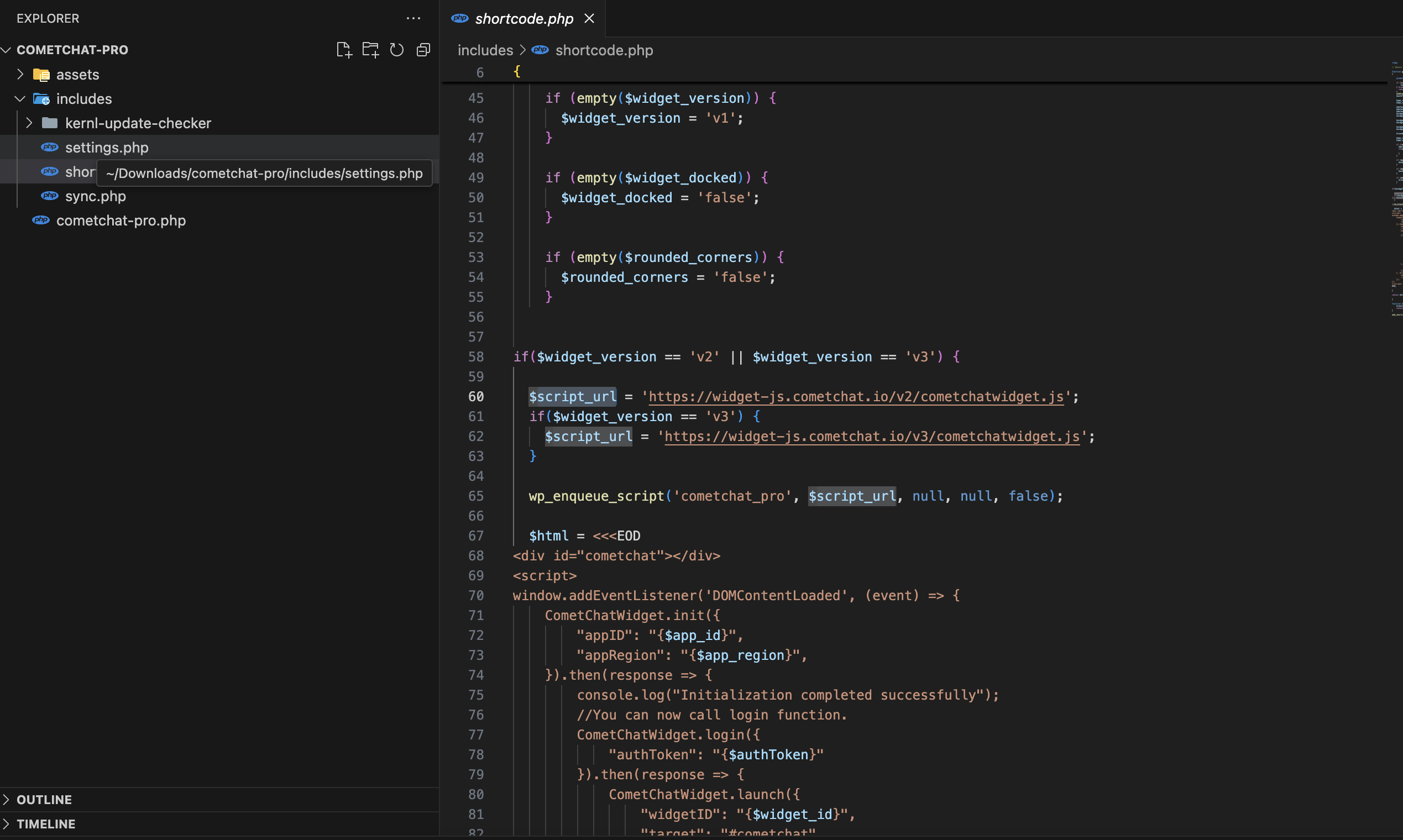Click the PHP icon beside sync.php

click(x=50, y=196)
